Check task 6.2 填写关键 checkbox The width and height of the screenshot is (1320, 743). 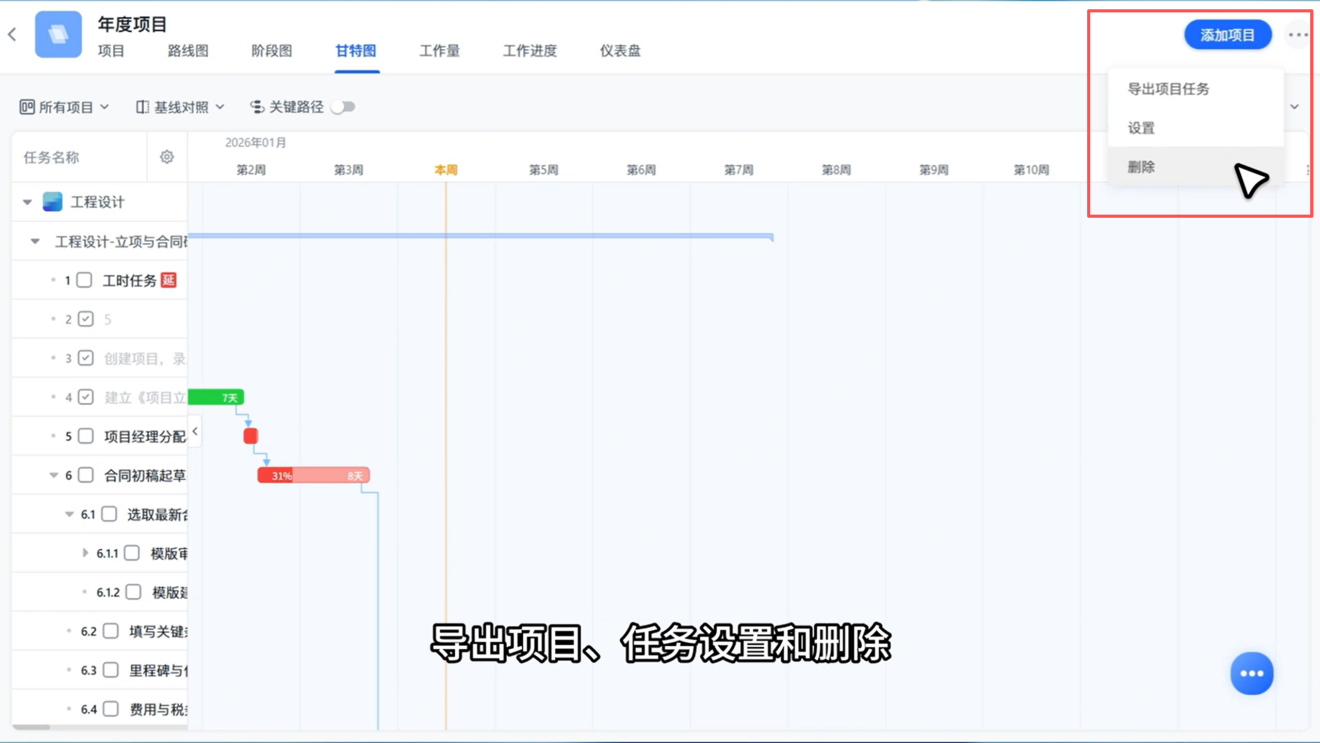(x=111, y=631)
